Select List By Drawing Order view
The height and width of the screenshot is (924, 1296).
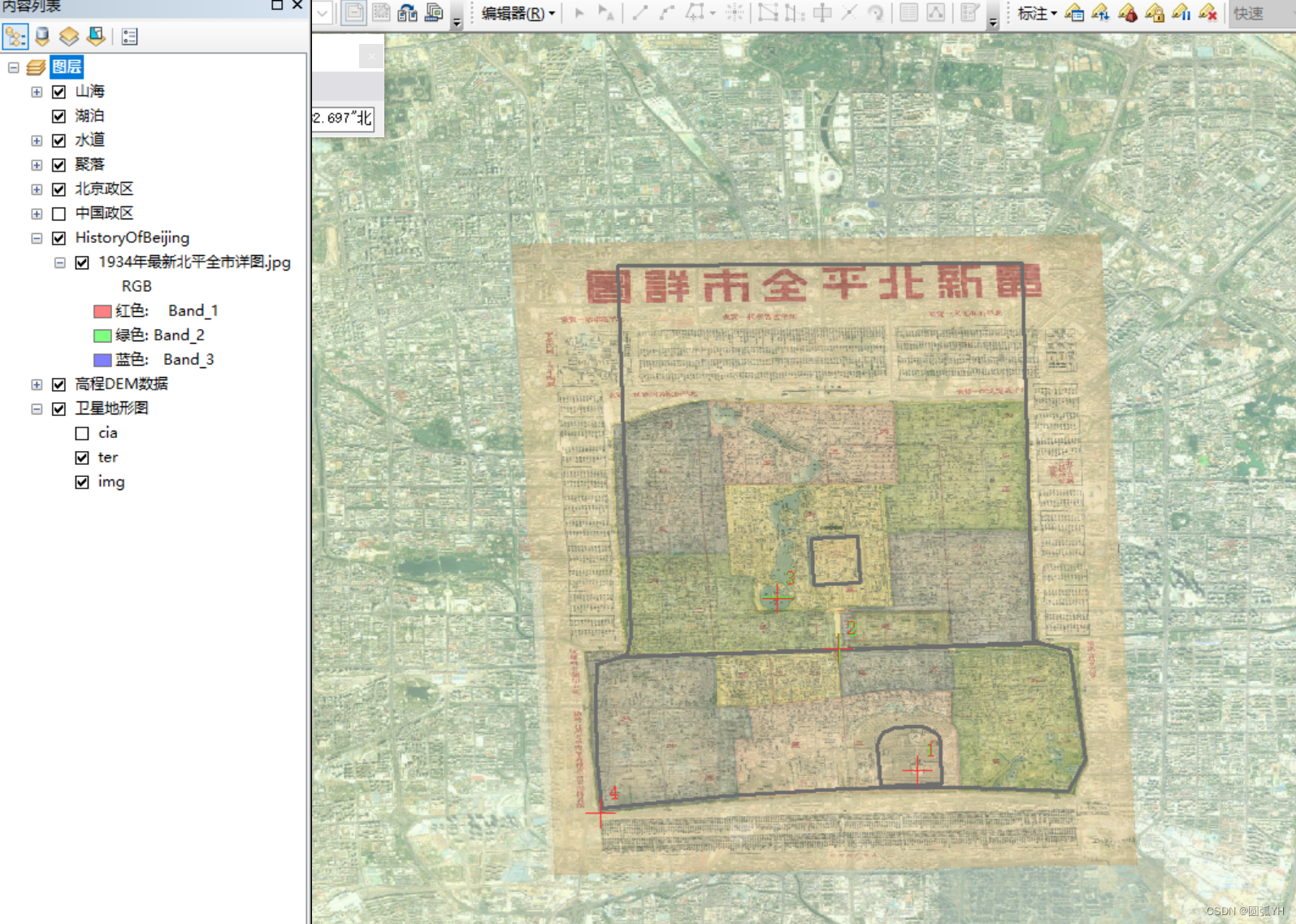(x=15, y=36)
